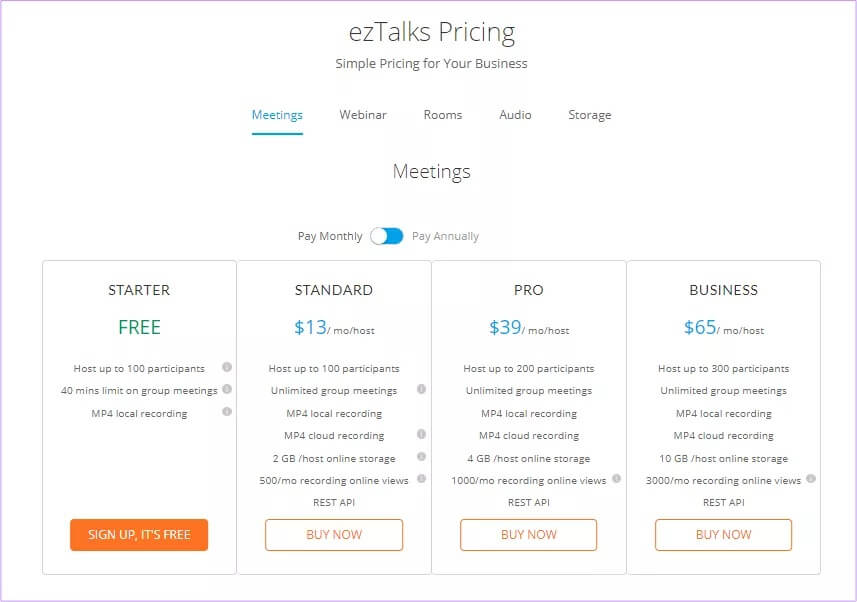Click info icon for Standard unlimited group meetings
This screenshot has height=602, width=857.
click(421, 389)
